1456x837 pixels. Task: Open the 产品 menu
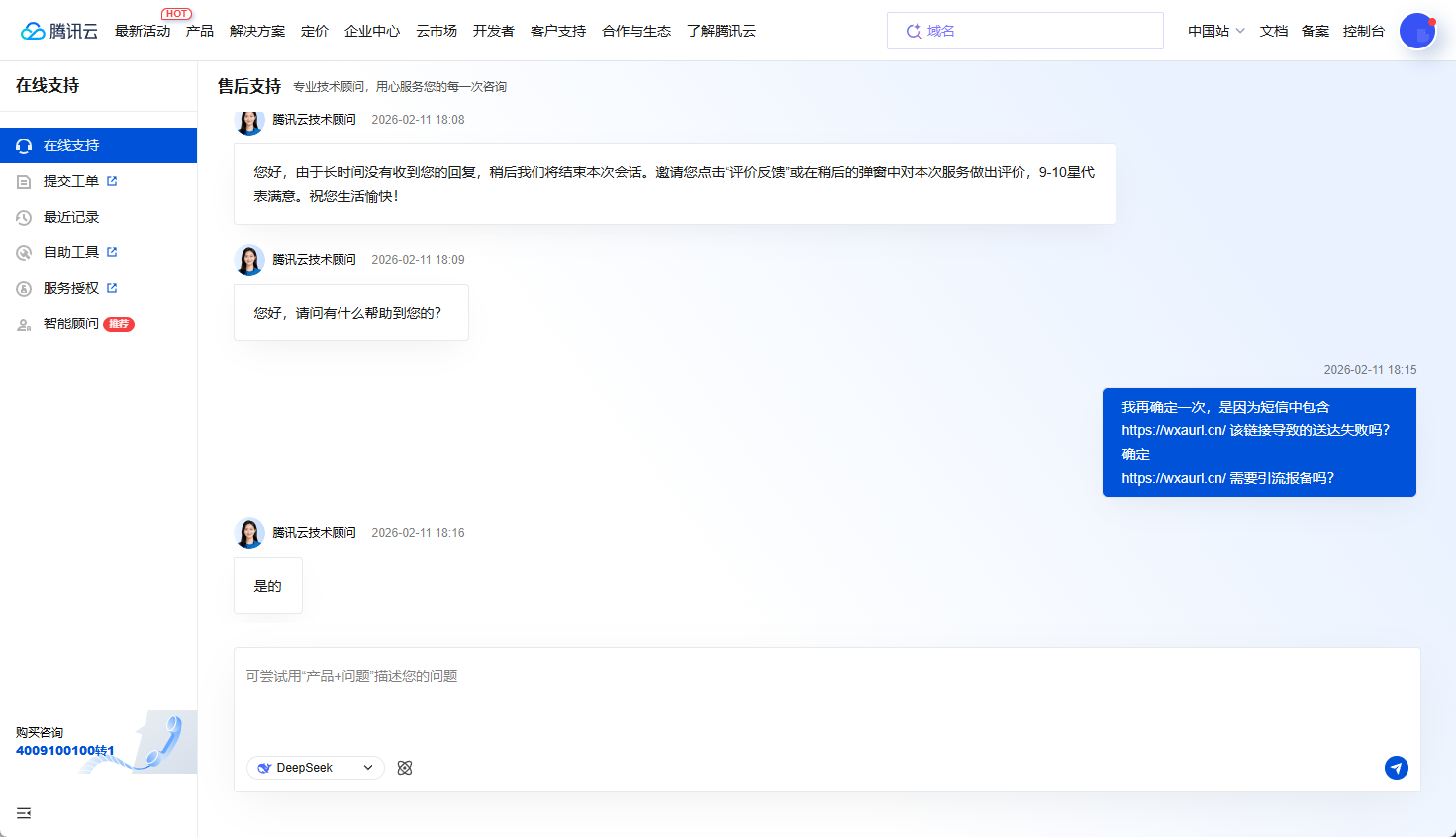click(x=200, y=31)
